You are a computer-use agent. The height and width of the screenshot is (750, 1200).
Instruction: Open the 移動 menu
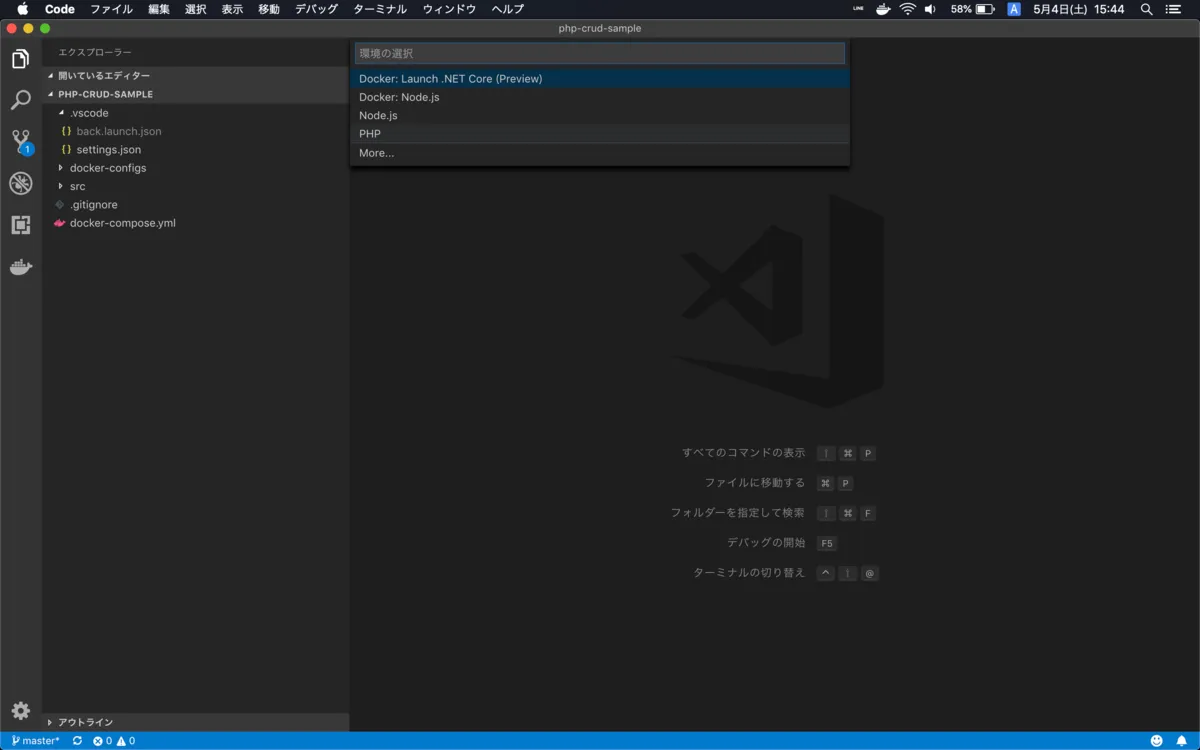(269, 9)
